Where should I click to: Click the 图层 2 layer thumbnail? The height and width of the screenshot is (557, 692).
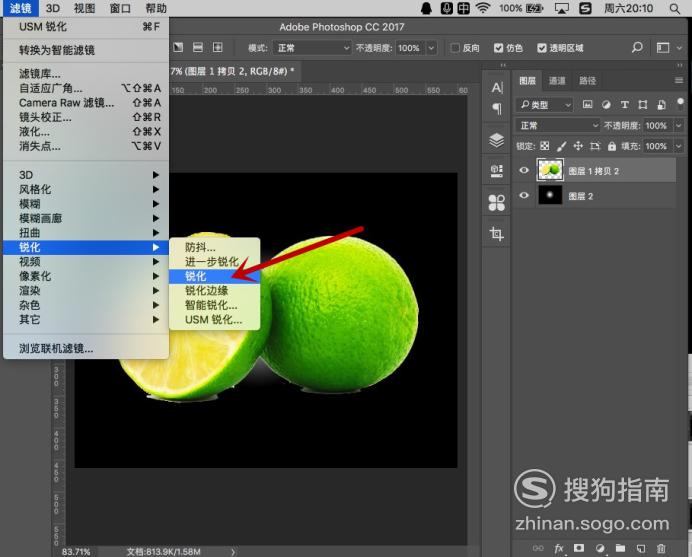point(550,195)
